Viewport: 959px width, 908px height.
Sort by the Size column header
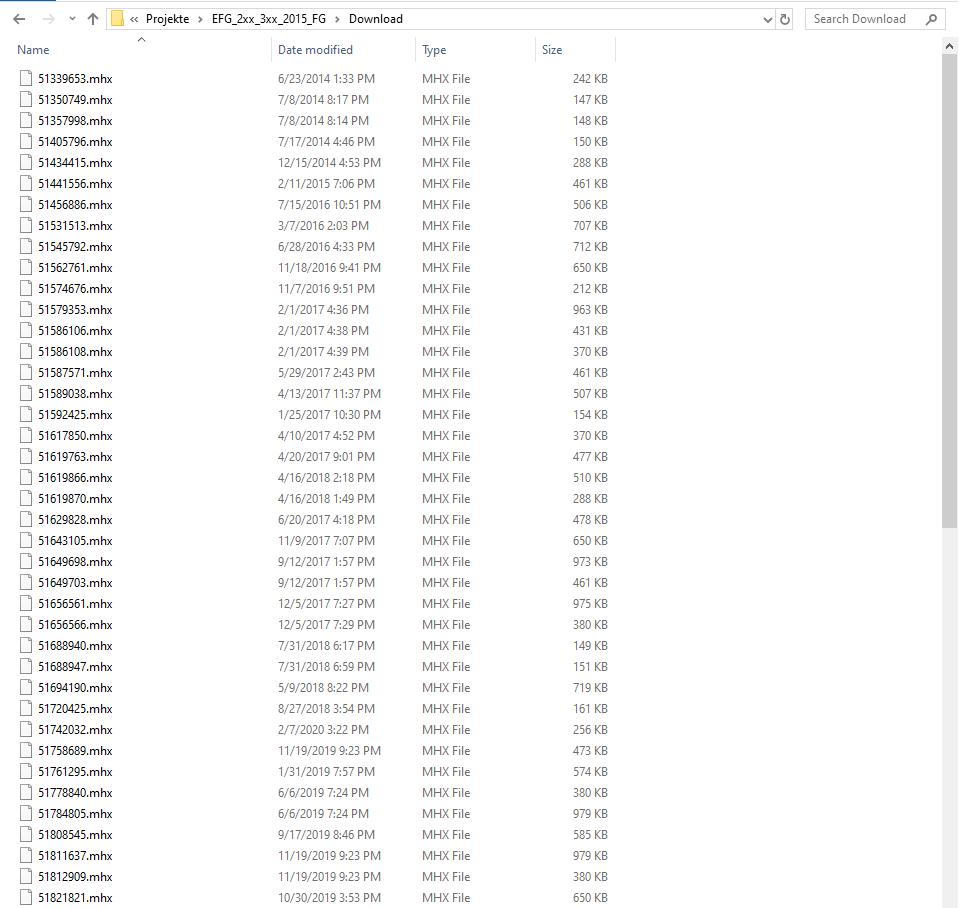(552, 50)
